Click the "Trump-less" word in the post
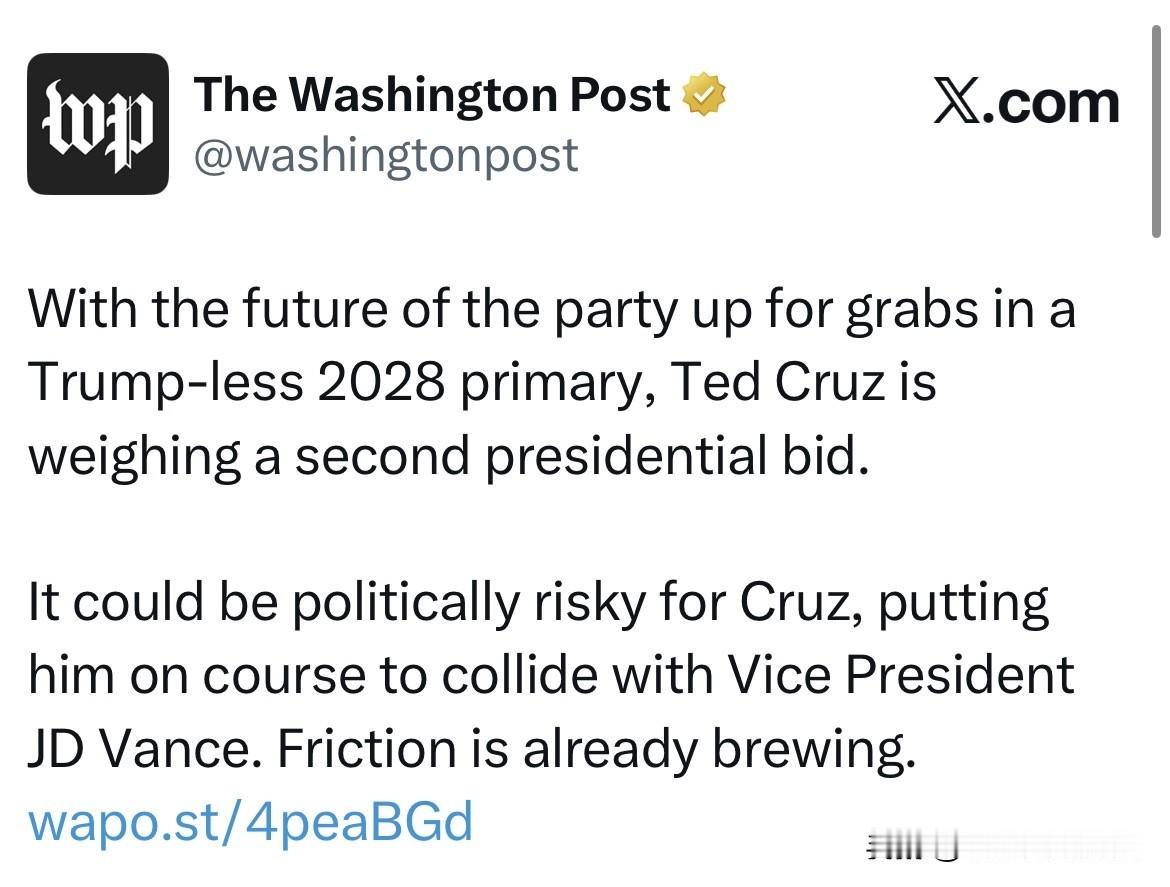 click(x=167, y=382)
